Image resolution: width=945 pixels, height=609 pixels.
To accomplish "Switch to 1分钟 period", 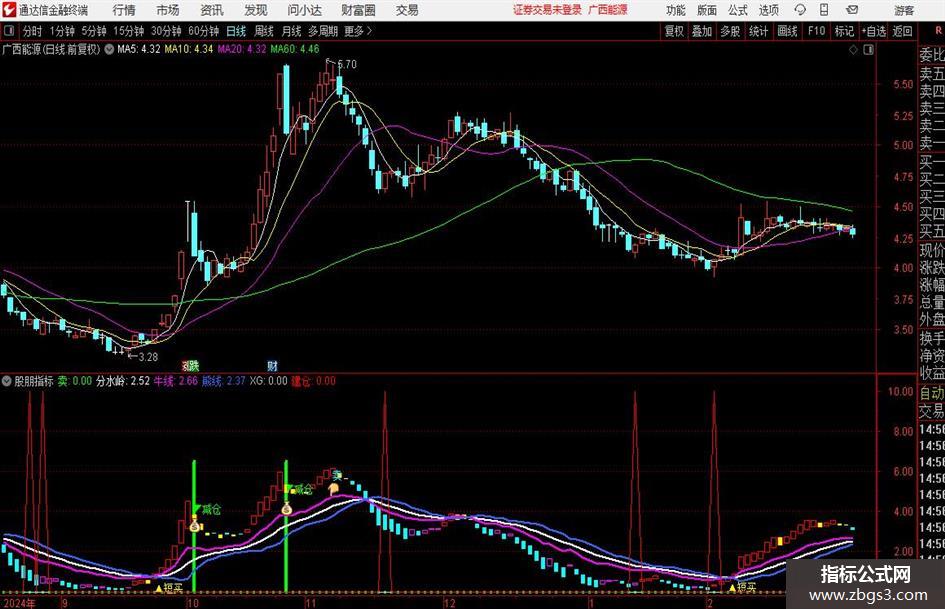I will click(x=62, y=31).
